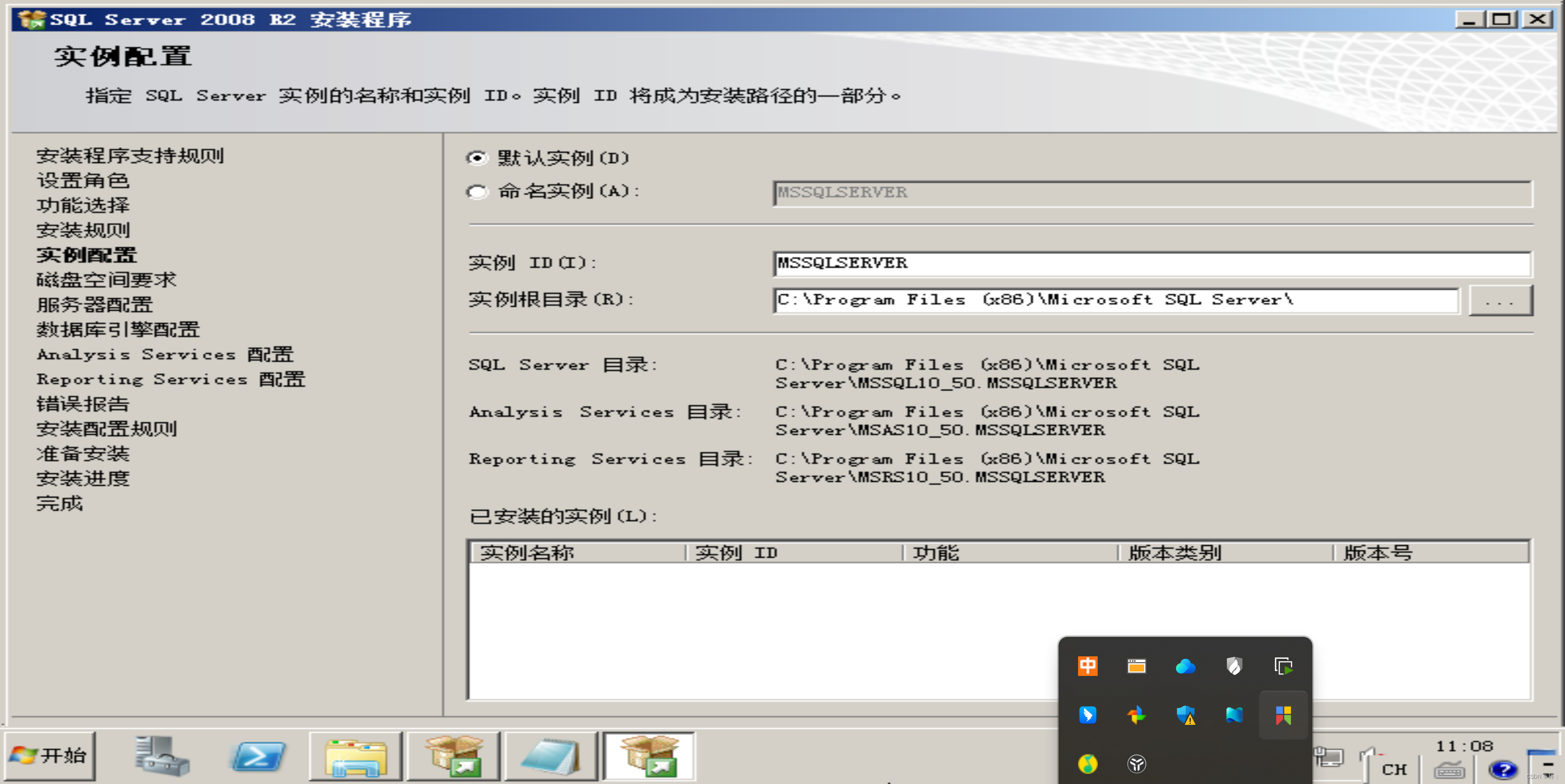This screenshot has width=1565, height=784.
Task: Click the setup box icon in the title bar
Action: click(x=32, y=20)
